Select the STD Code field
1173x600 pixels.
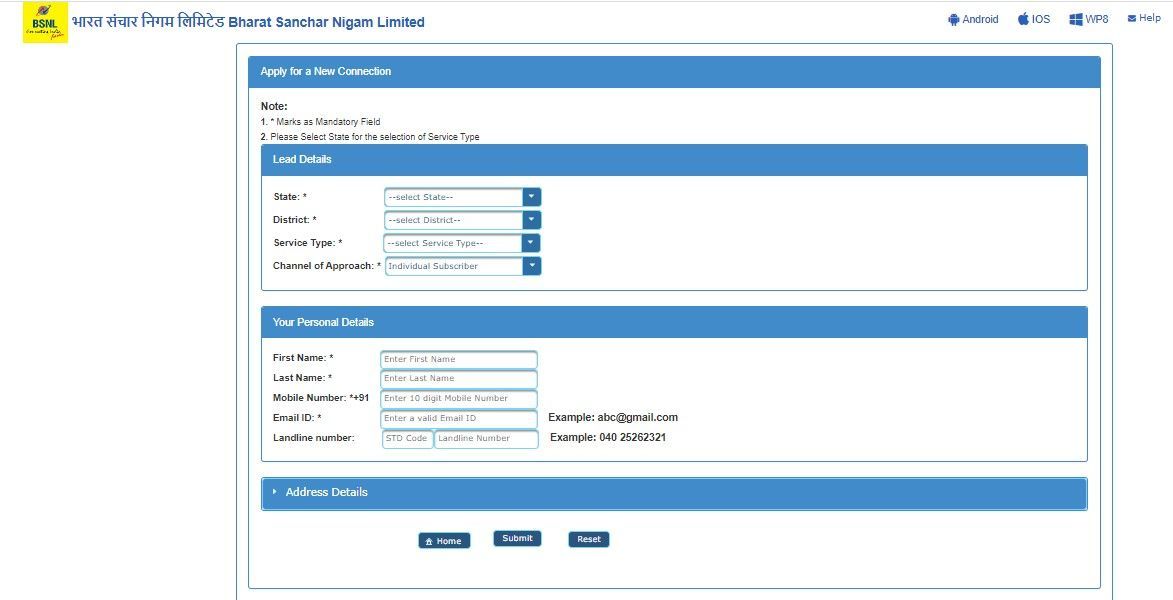tap(407, 439)
